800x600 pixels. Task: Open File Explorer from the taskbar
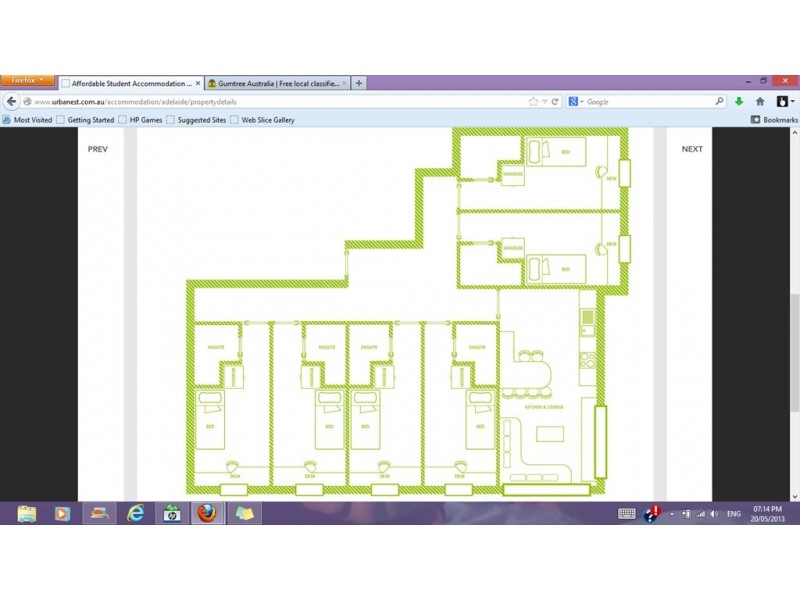27,513
